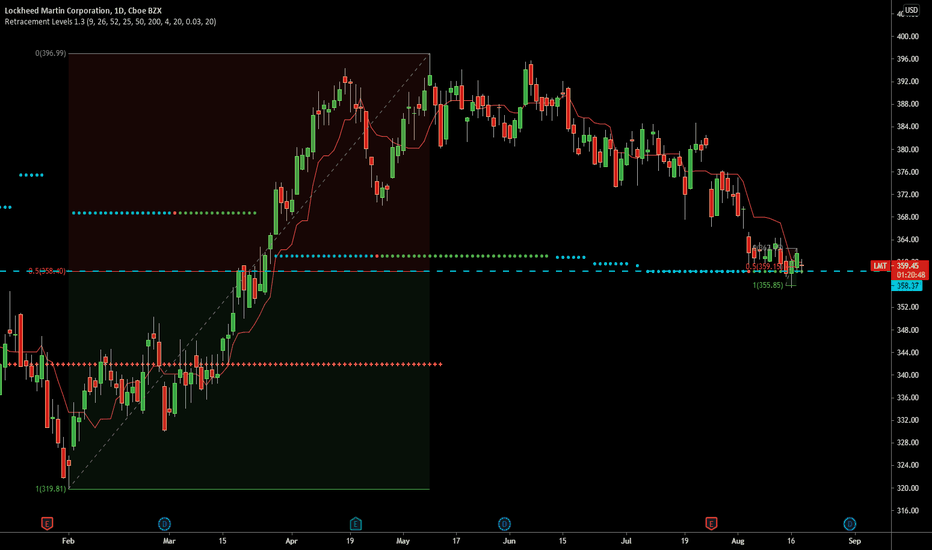The height and width of the screenshot is (550, 932).
Task: Click the Jul label on time axis
Action: coord(626,541)
